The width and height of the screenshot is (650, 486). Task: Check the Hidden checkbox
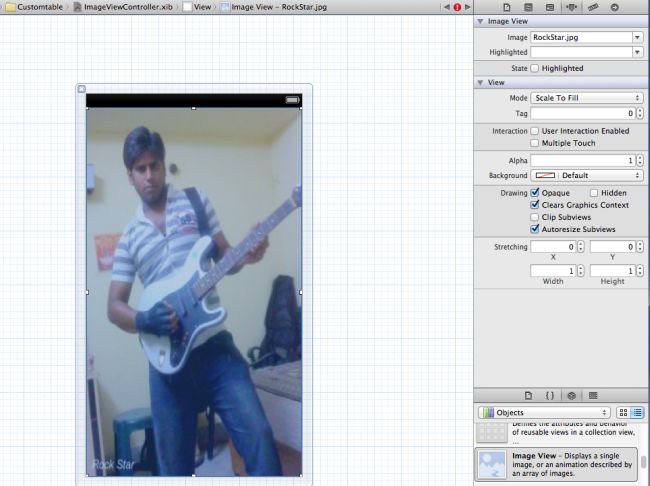594,193
